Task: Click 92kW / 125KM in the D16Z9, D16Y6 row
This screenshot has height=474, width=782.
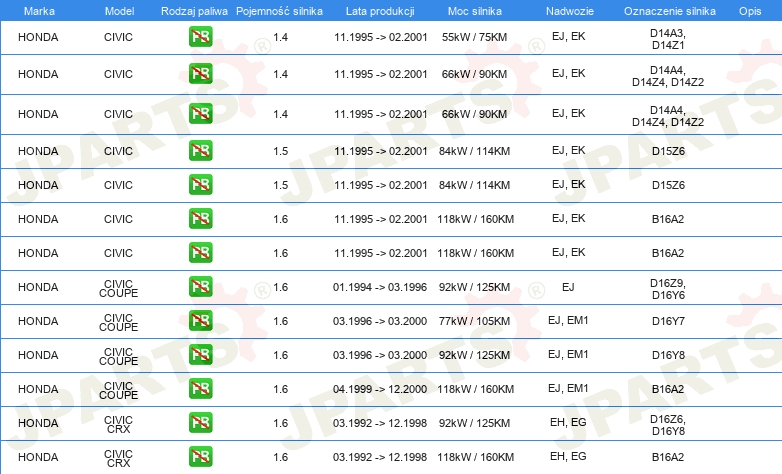Action: point(474,287)
